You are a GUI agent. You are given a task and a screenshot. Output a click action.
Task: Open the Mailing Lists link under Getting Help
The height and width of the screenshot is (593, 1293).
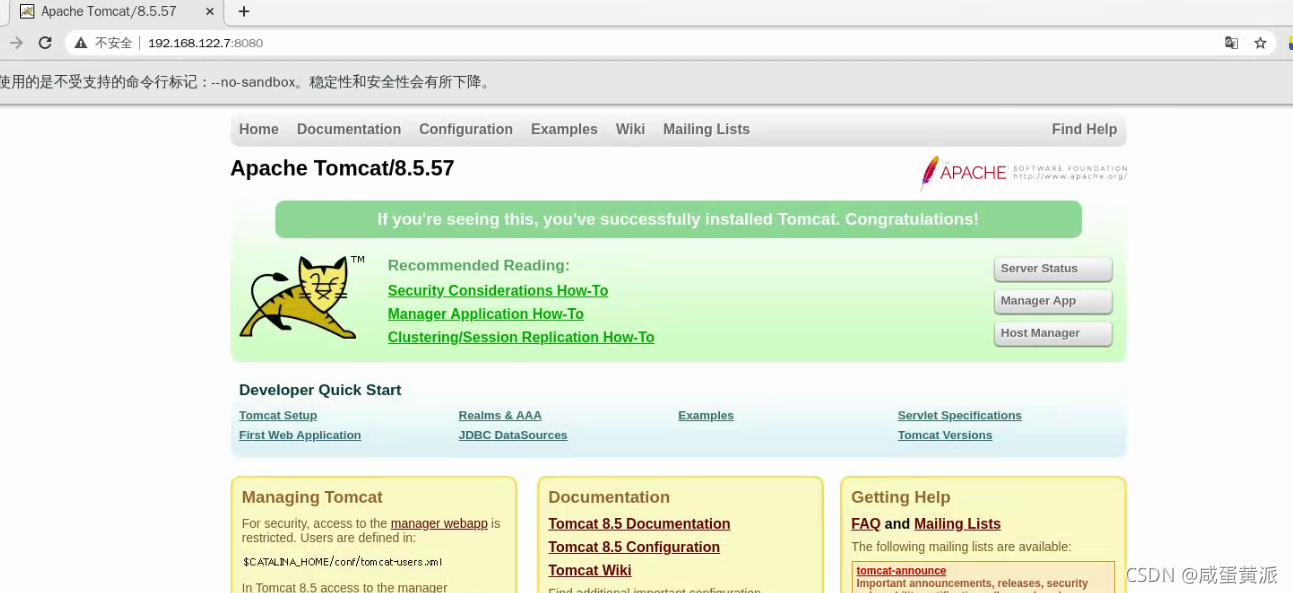(x=957, y=524)
